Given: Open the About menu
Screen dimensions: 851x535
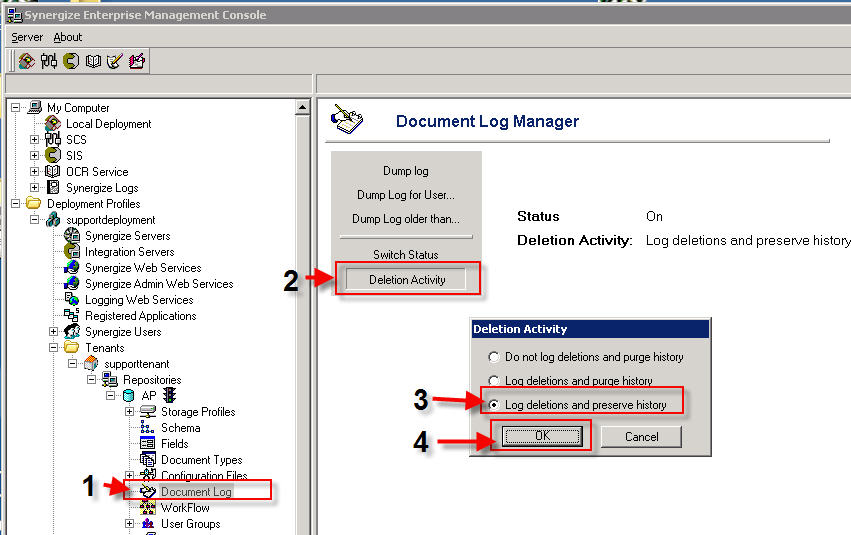Looking at the screenshot, I should coord(68,37).
